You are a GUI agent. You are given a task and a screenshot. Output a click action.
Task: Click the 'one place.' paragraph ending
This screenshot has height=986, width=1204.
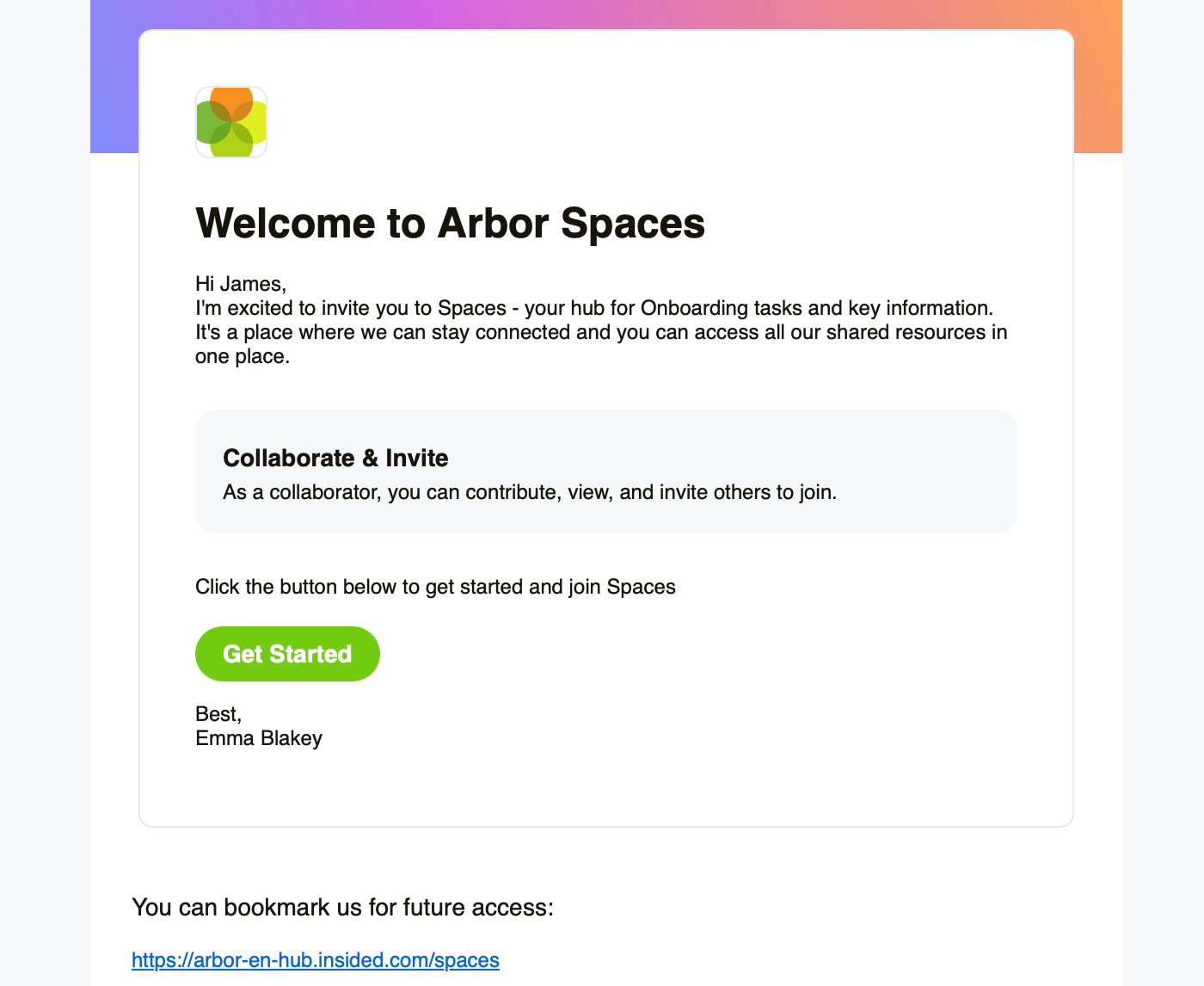(x=243, y=356)
